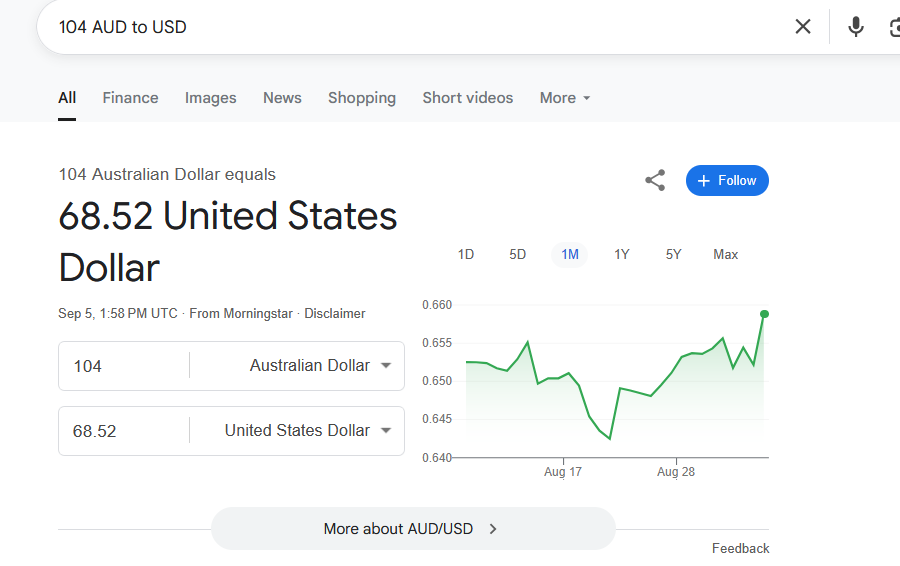Open search by image camera icon
This screenshot has height=566, width=900.
(893, 27)
